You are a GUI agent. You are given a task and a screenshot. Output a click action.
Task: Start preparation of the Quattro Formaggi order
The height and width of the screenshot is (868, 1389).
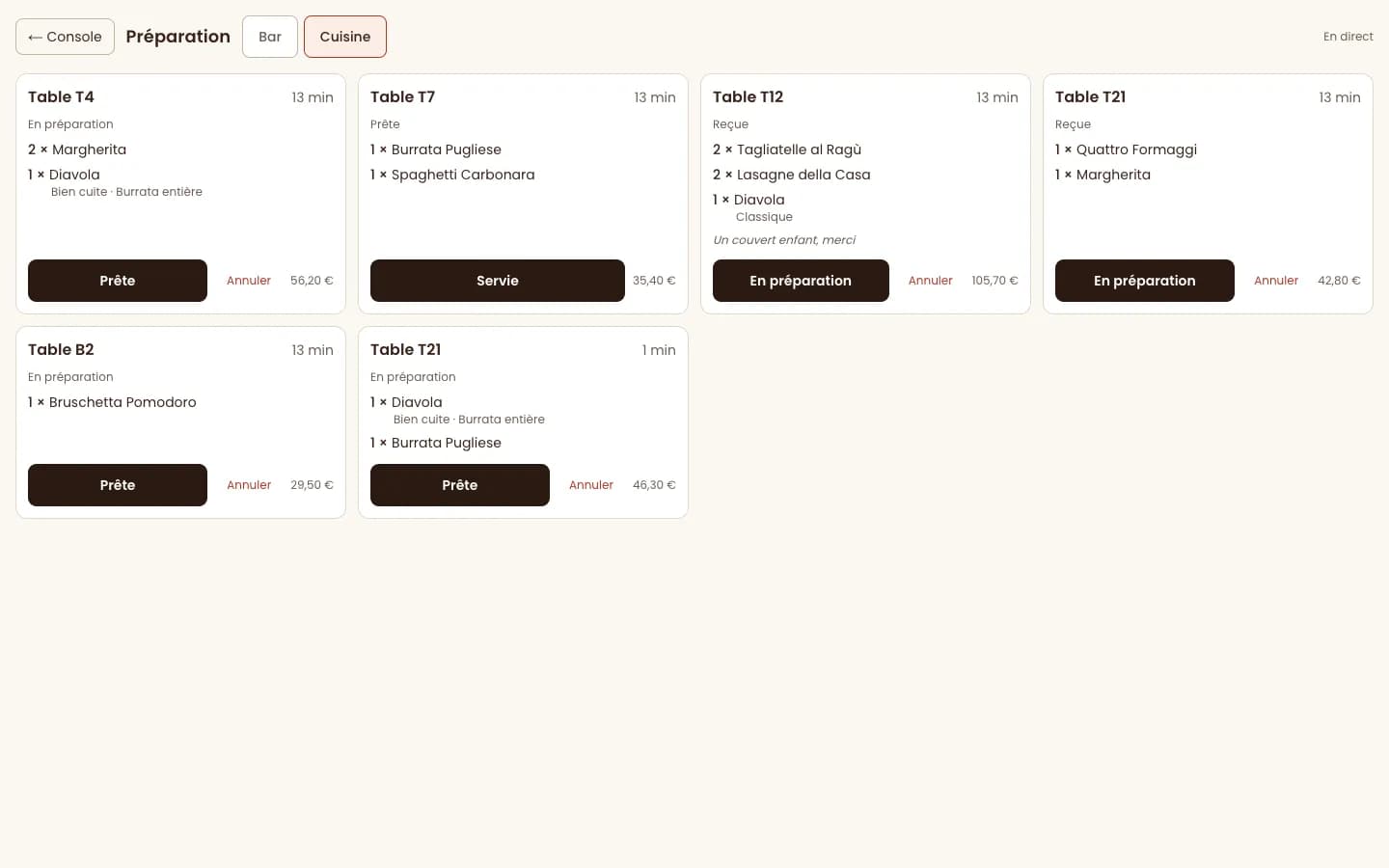[x=1145, y=281]
